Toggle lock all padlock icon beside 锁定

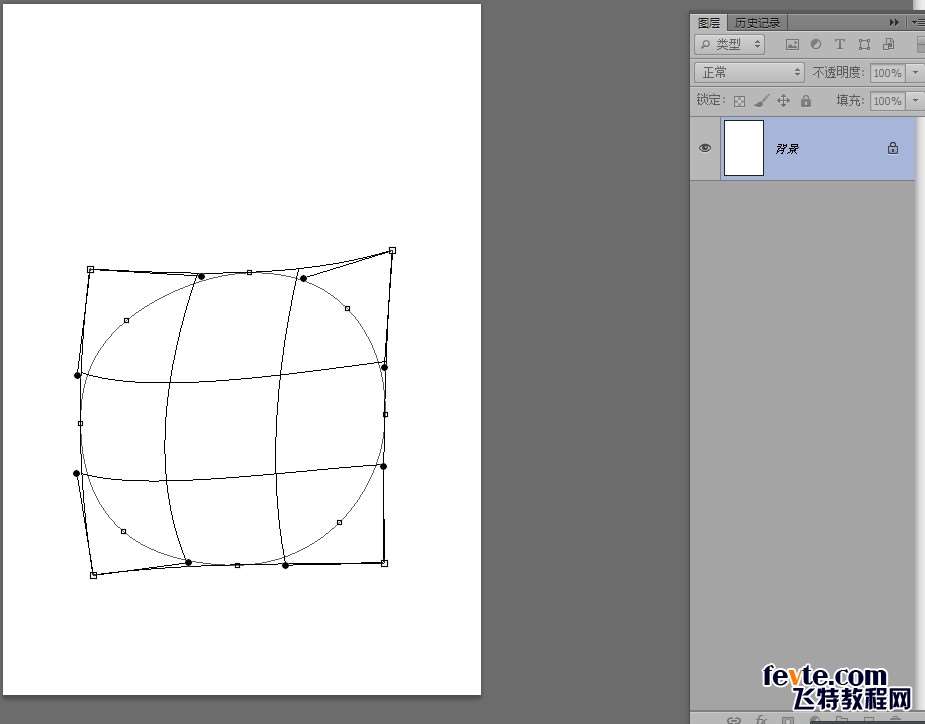[806, 101]
